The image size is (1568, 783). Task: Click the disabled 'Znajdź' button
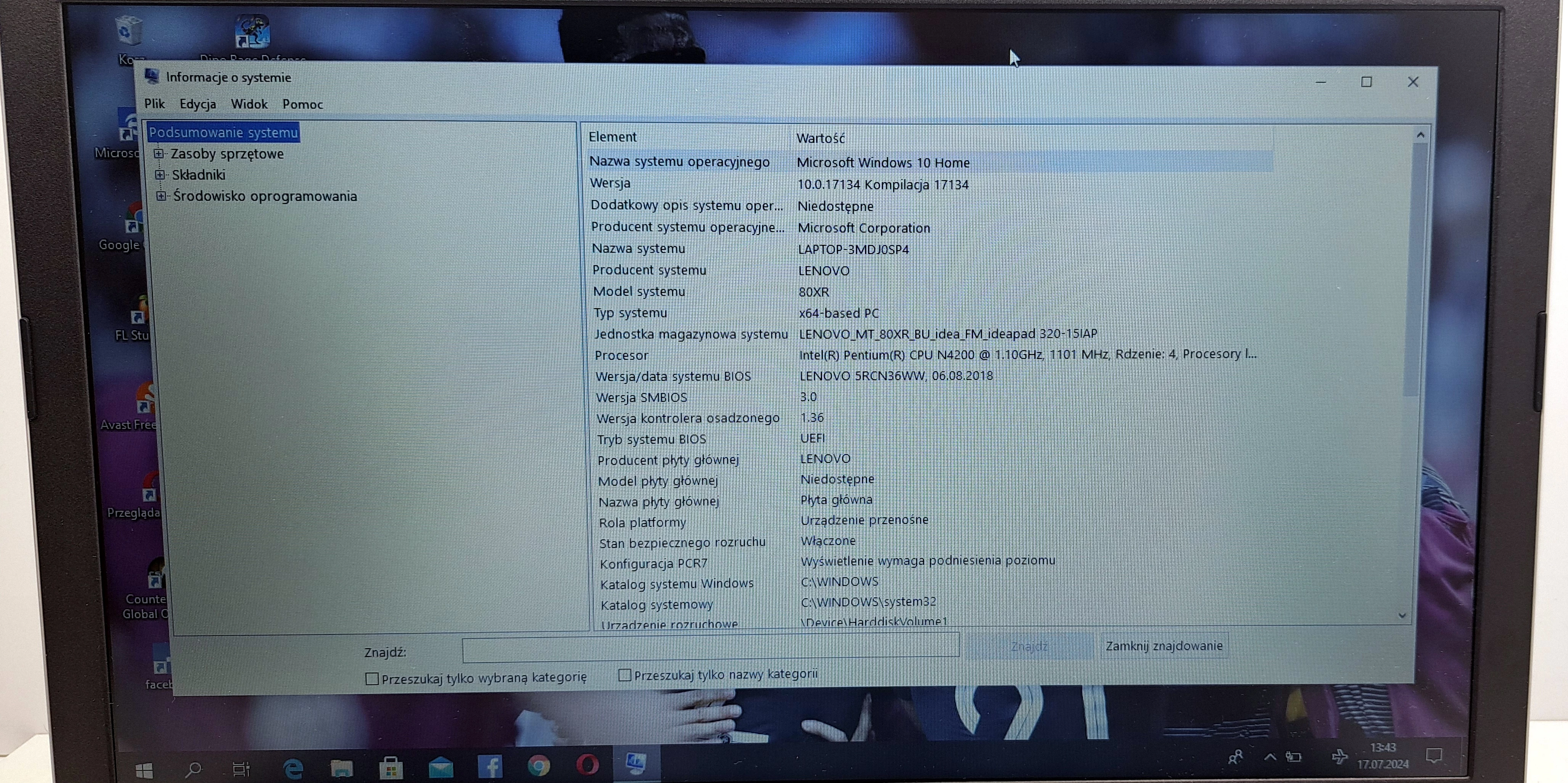[x=1029, y=646]
